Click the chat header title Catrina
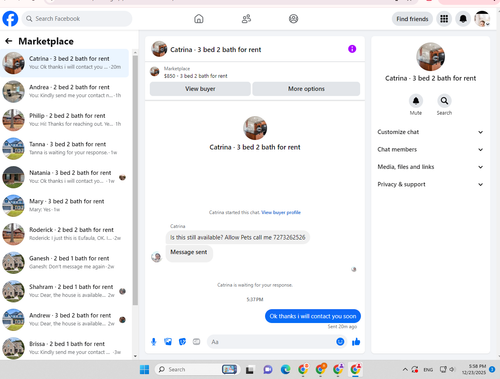 click(215, 50)
